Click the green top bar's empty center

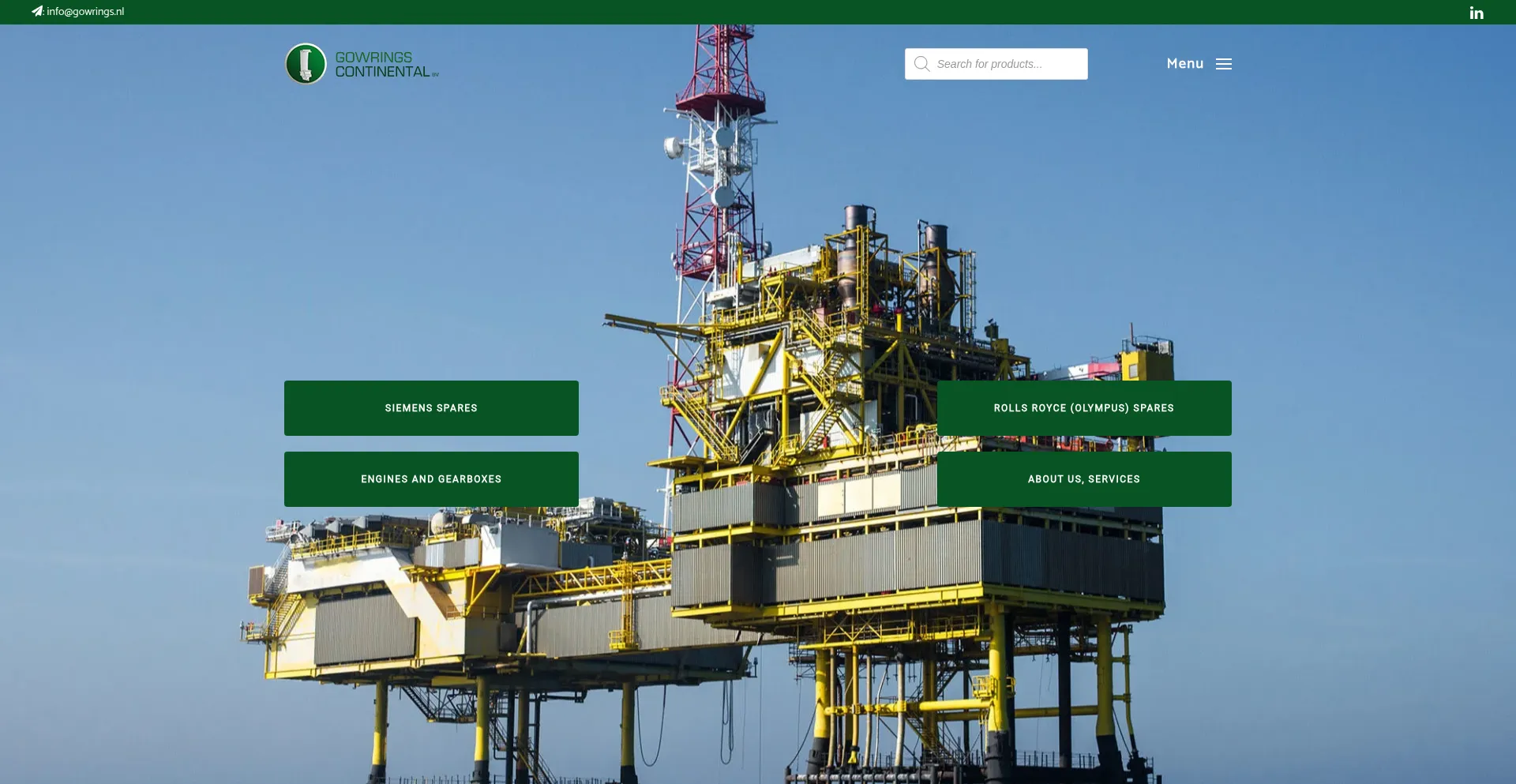click(x=758, y=12)
